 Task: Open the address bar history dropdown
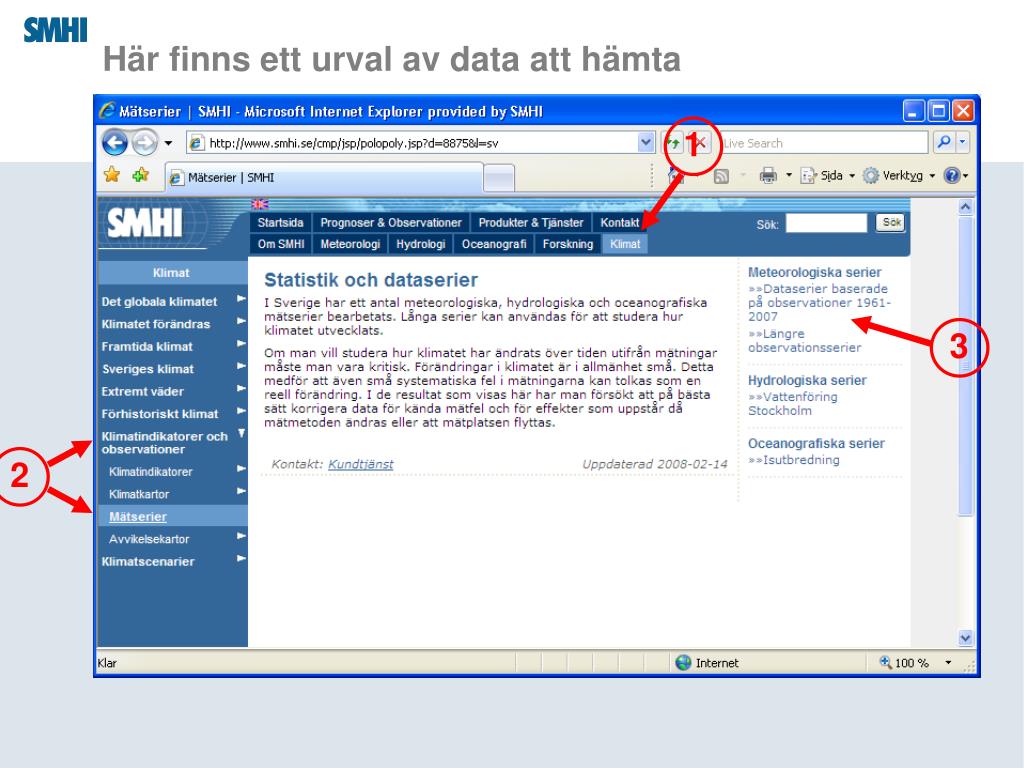tap(646, 142)
